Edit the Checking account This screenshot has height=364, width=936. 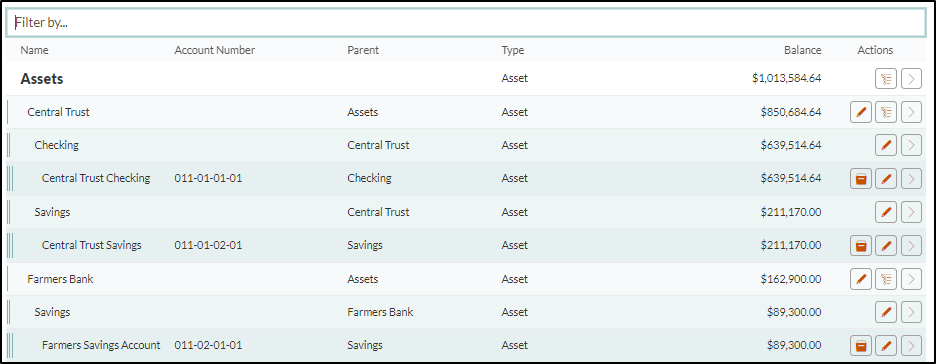tap(886, 144)
